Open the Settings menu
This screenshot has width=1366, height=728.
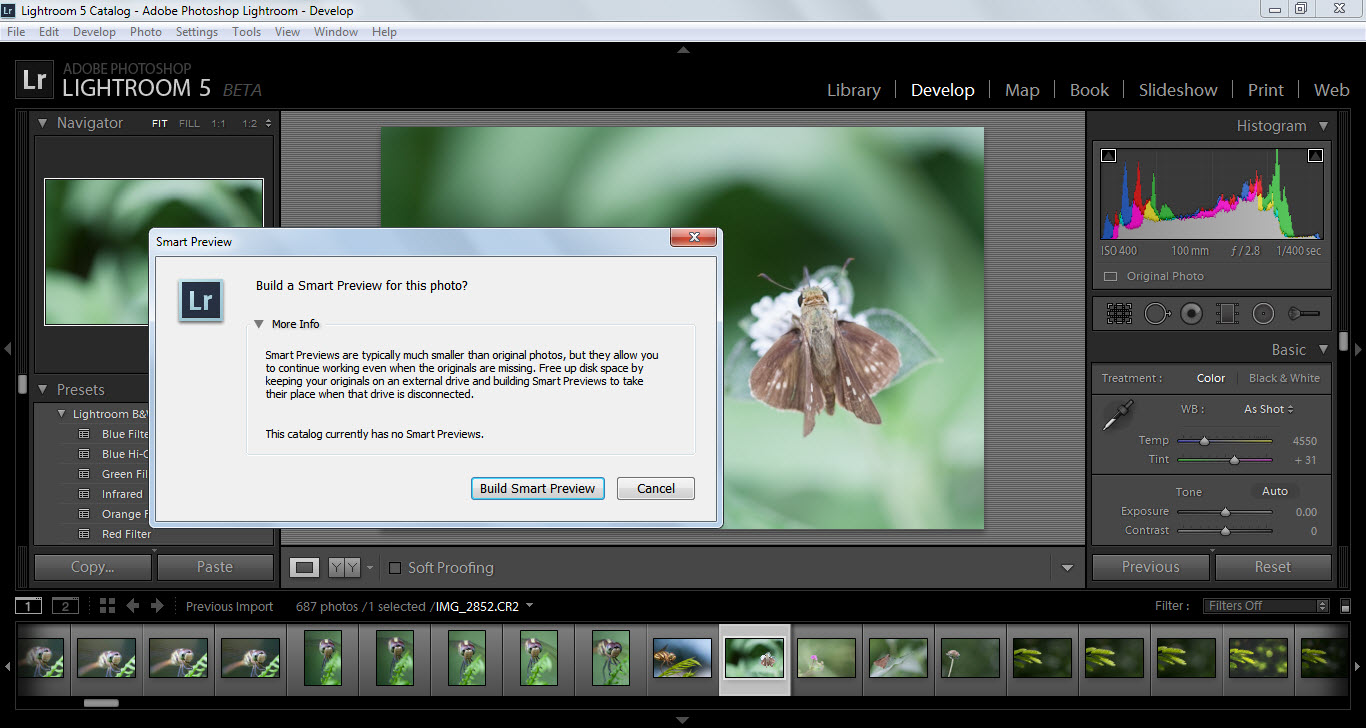coord(196,32)
